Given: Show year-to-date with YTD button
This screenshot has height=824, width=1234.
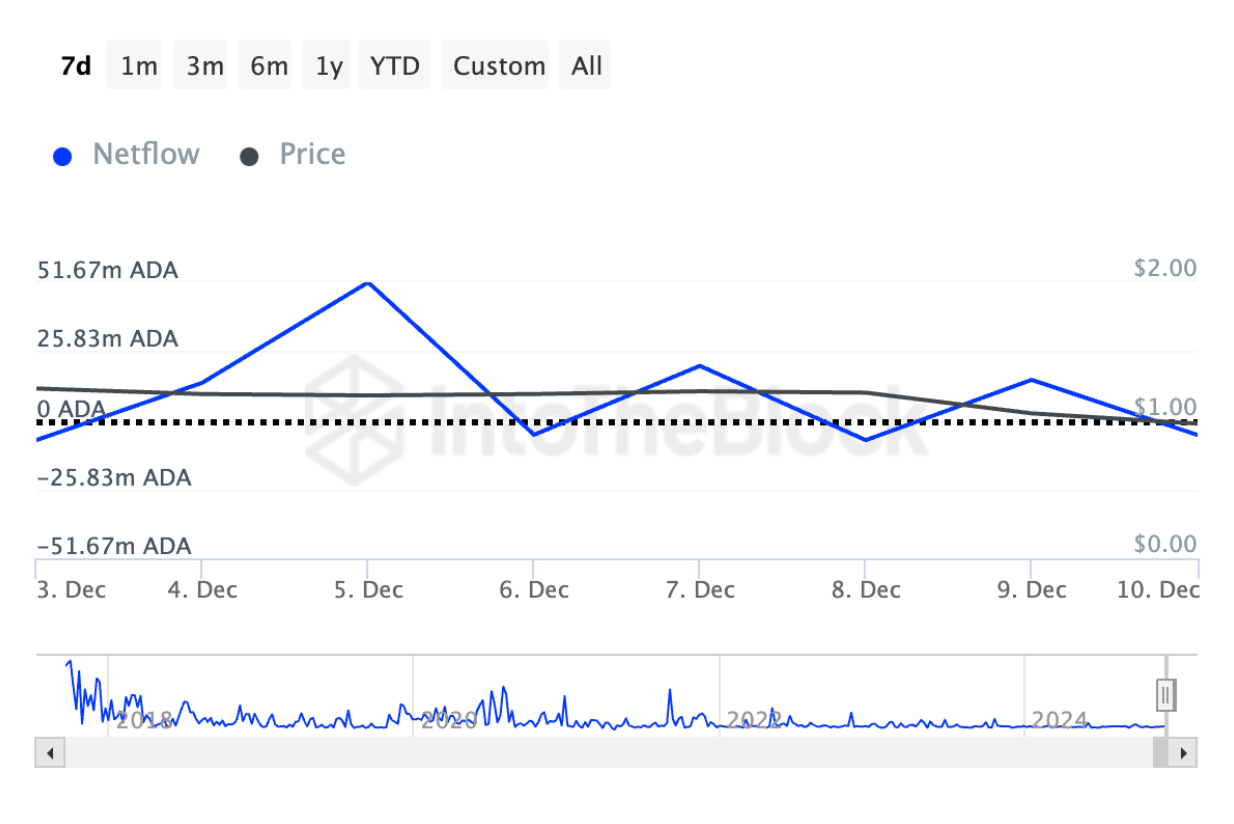Looking at the screenshot, I should click(395, 66).
